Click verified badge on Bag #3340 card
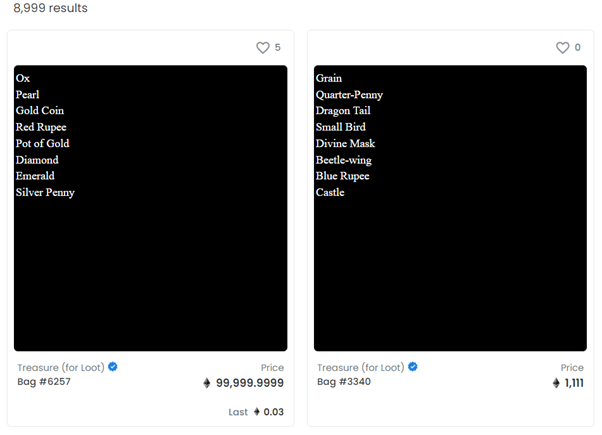 (413, 367)
